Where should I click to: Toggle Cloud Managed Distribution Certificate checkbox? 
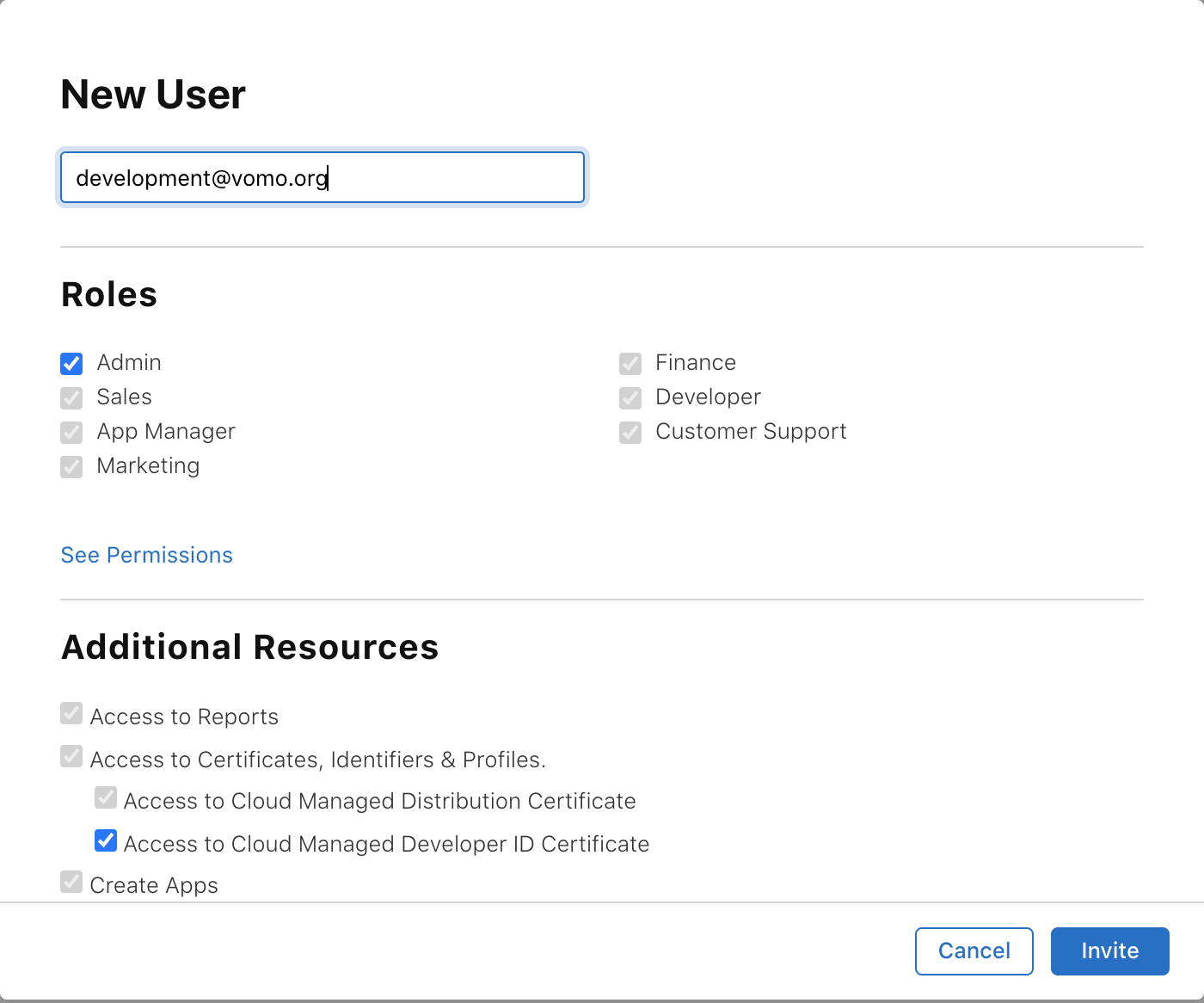[x=106, y=797]
